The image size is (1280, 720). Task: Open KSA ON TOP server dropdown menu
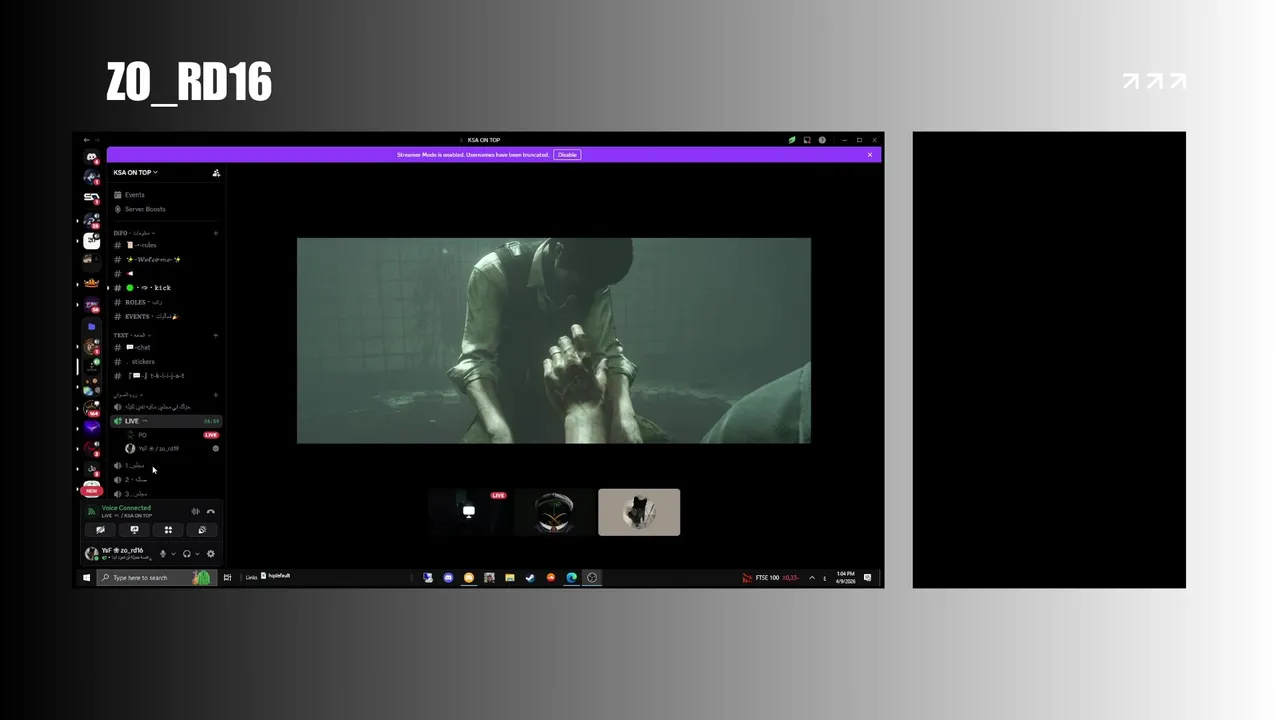tap(135, 172)
